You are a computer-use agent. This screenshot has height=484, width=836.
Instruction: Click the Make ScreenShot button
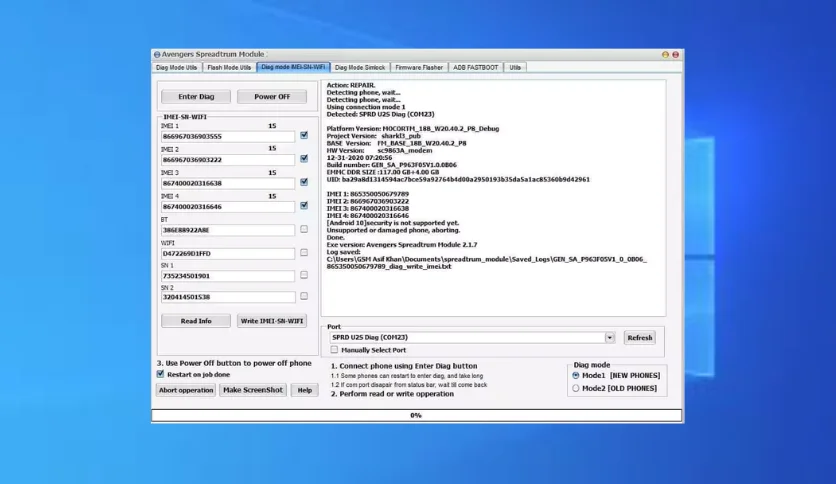coord(253,390)
